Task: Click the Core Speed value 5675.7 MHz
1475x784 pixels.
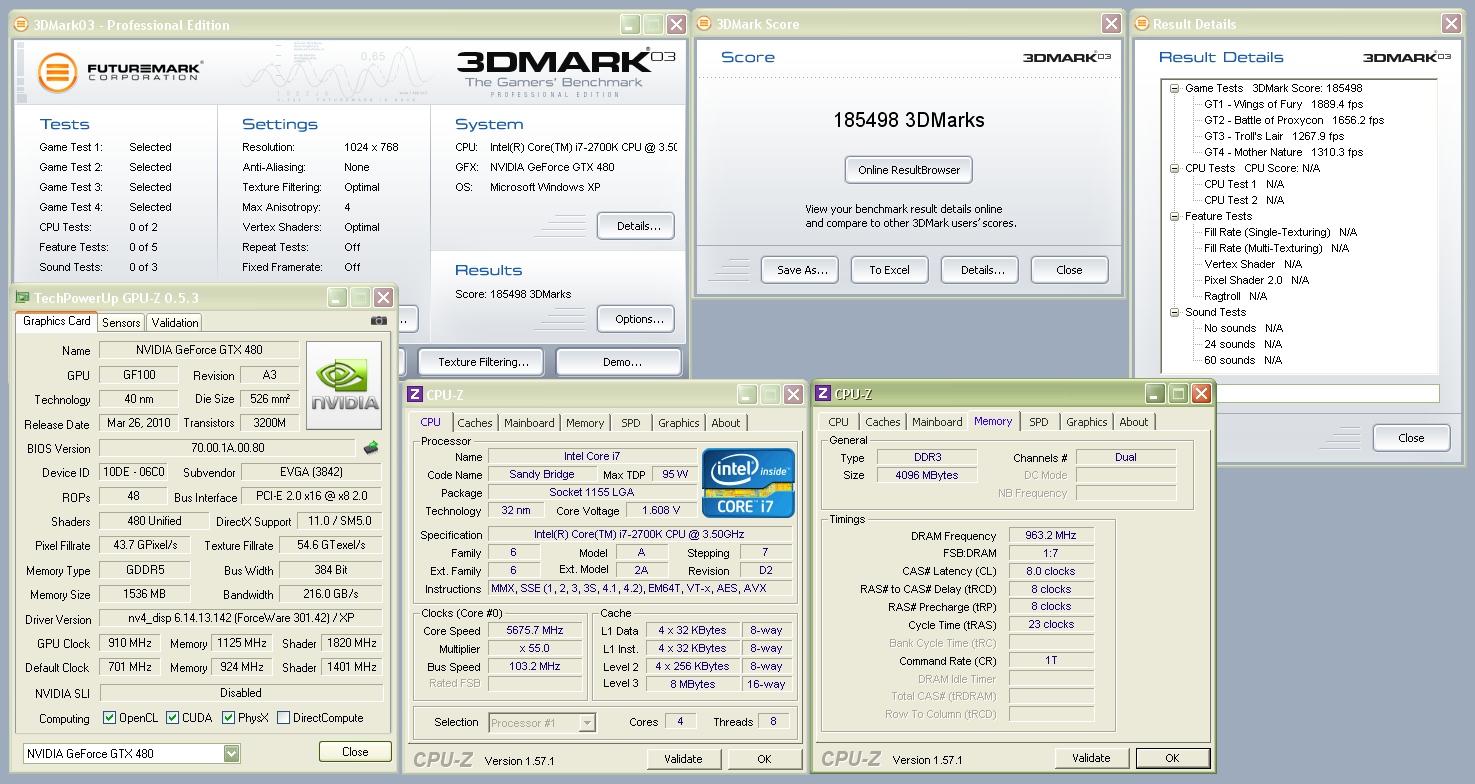Action: click(x=535, y=630)
